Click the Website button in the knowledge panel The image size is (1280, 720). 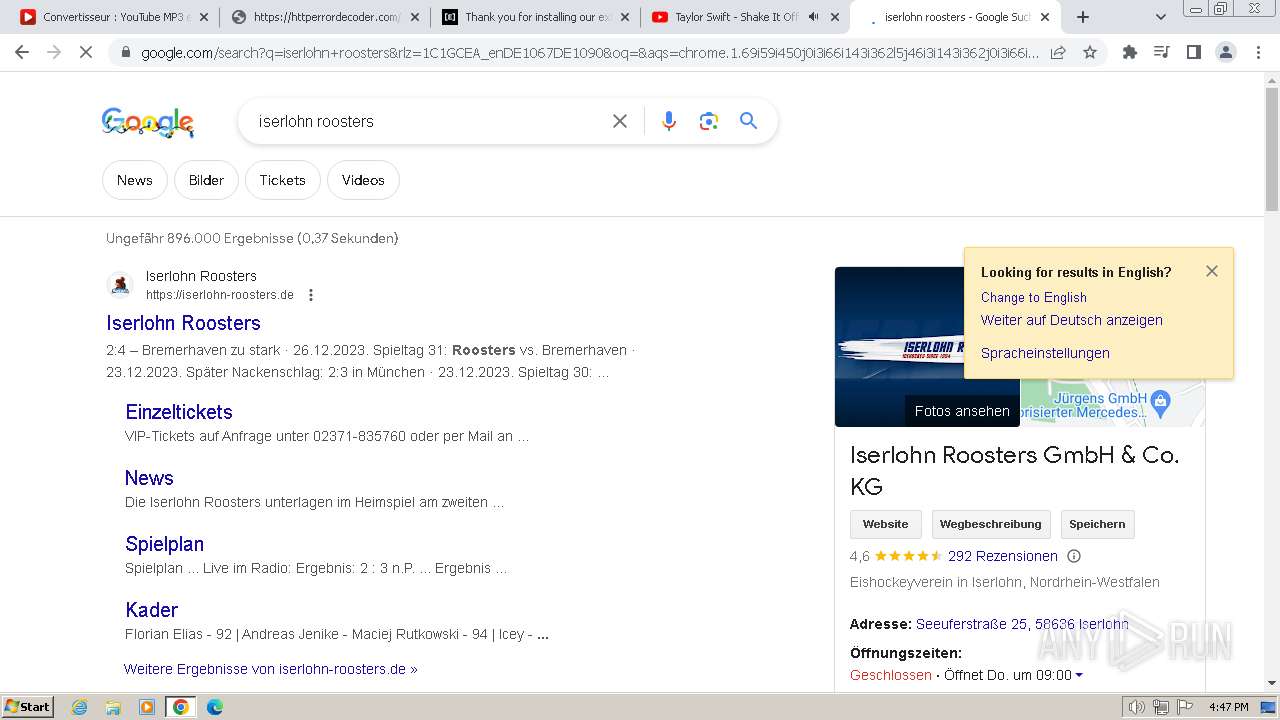click(x=886, y=524)
